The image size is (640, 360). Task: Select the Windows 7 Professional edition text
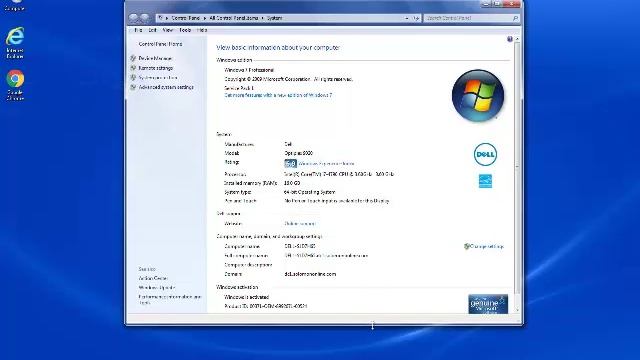(x=249, y=70)
